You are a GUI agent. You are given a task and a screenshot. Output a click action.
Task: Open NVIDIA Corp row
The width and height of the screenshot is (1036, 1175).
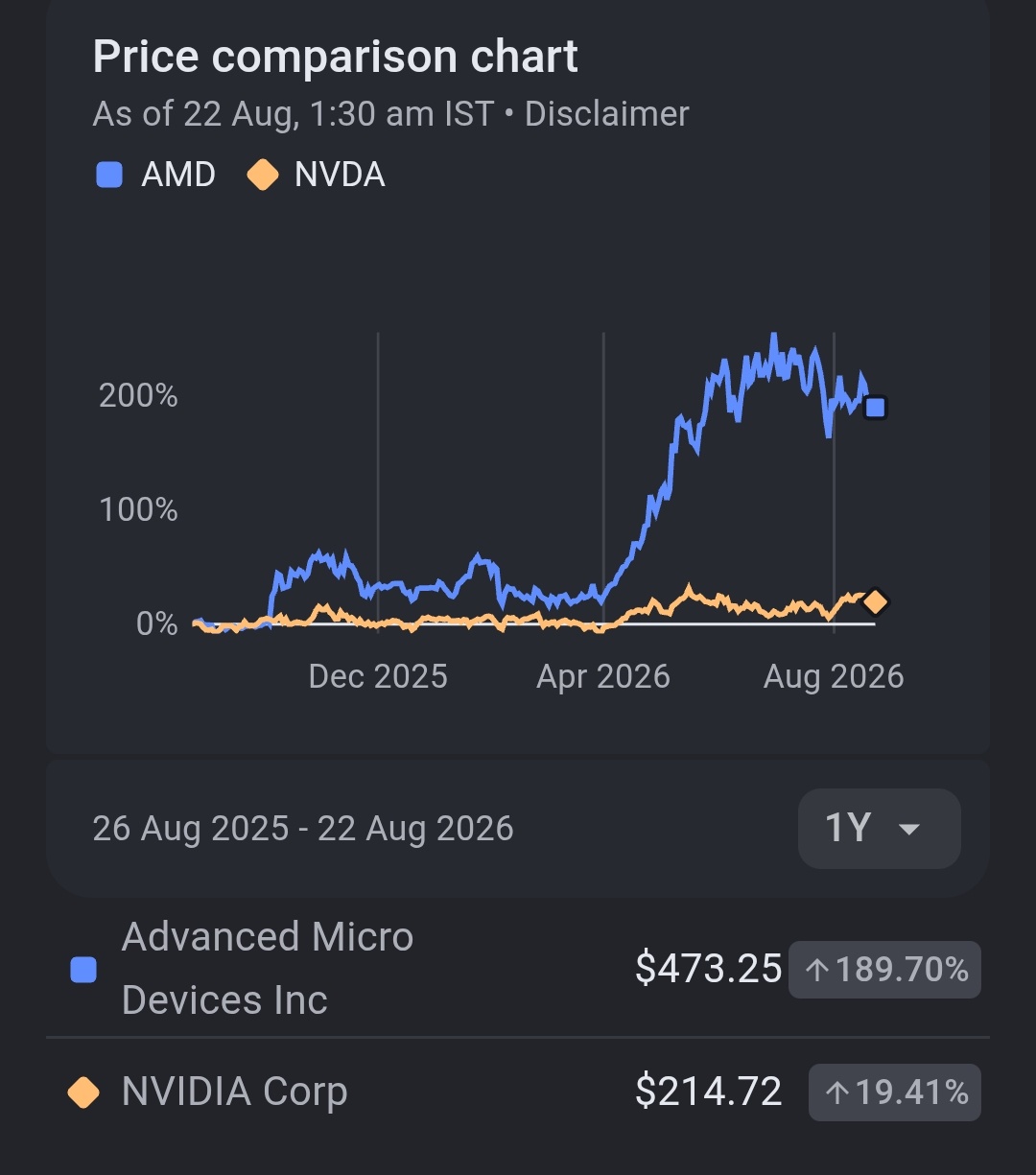point(518,1093)
